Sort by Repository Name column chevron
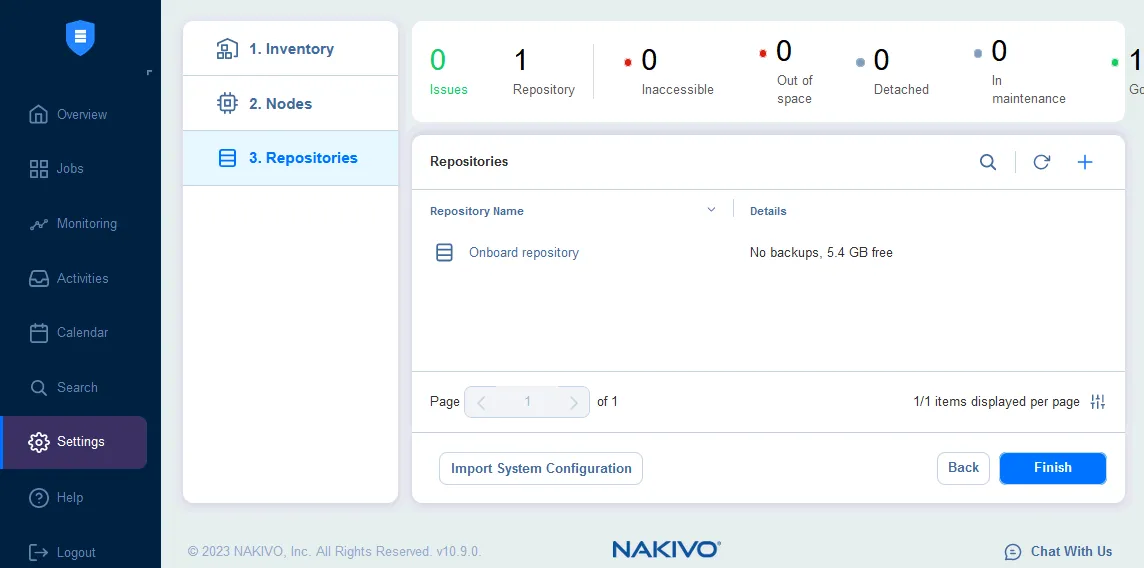1144x568 pixels. tap(711, 211)
